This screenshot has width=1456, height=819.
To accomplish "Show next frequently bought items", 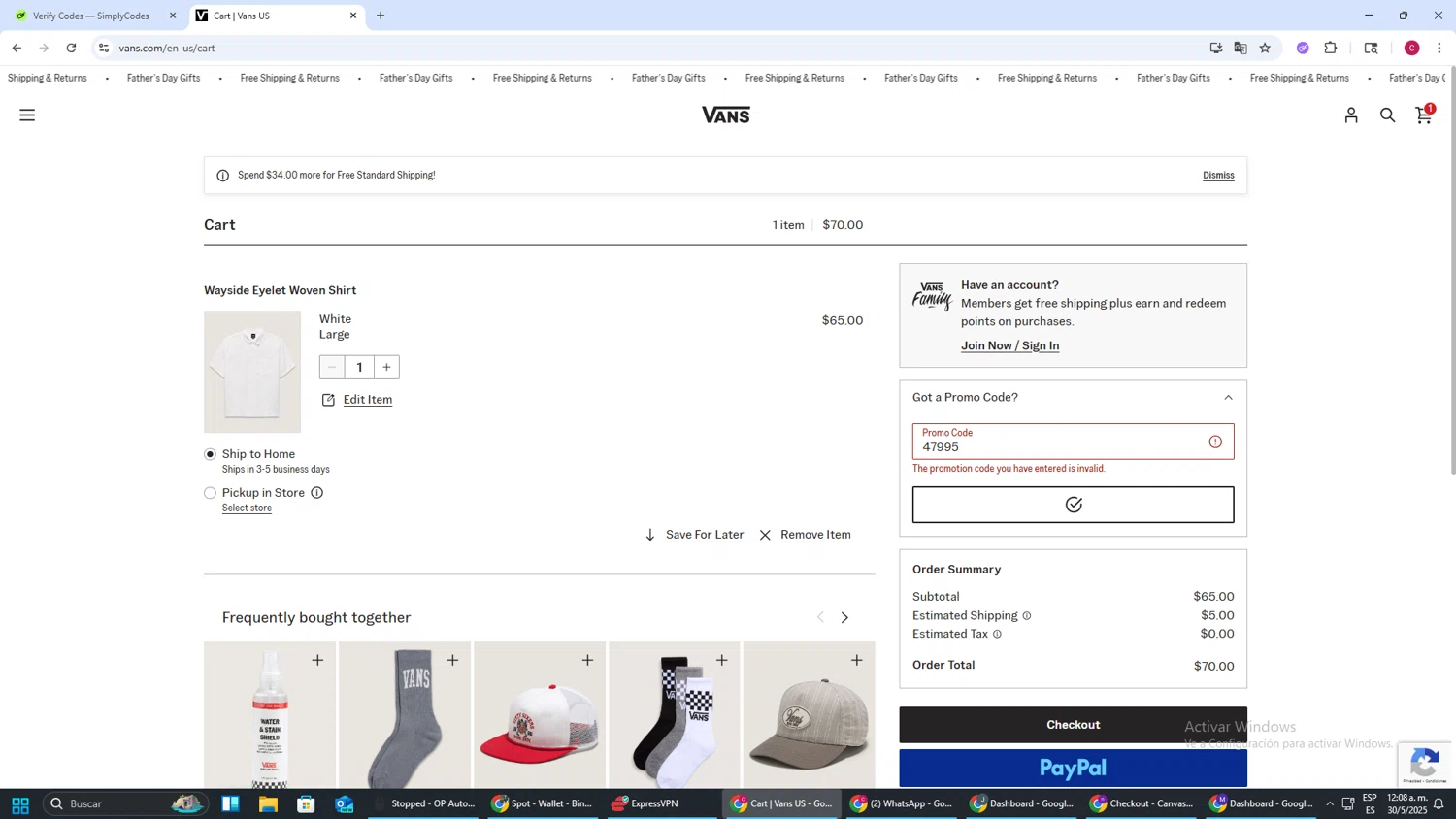I will point(844,617).
